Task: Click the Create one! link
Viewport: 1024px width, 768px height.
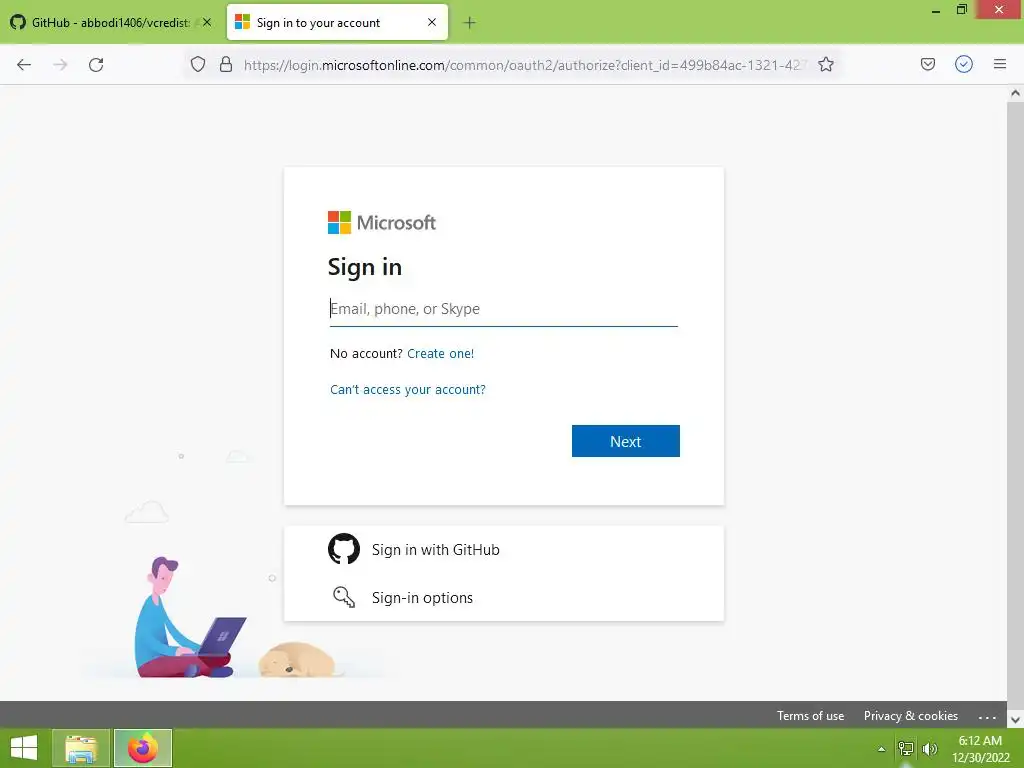Action: coord(440,353)
